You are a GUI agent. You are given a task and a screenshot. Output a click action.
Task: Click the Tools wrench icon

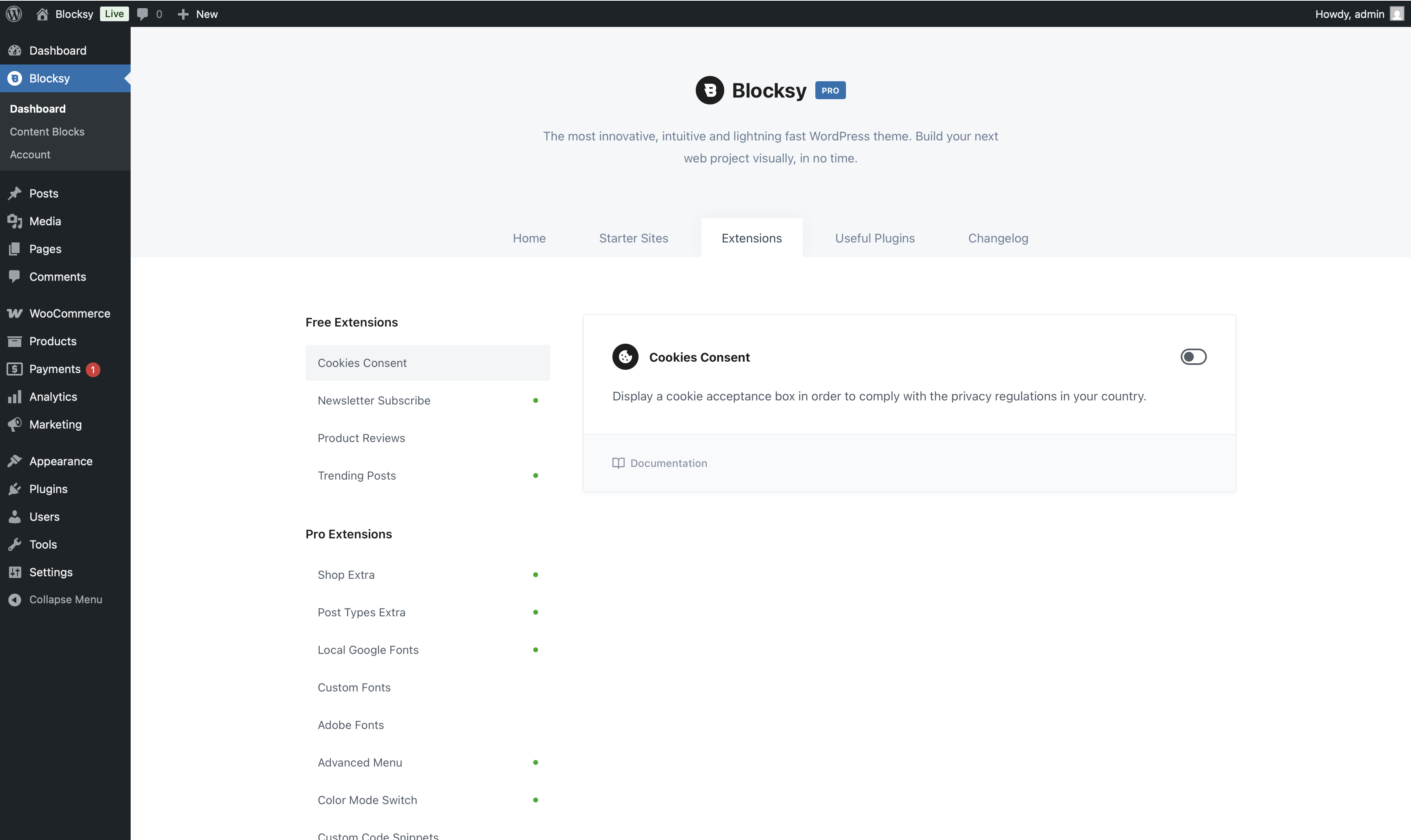[x=15, y=544]
